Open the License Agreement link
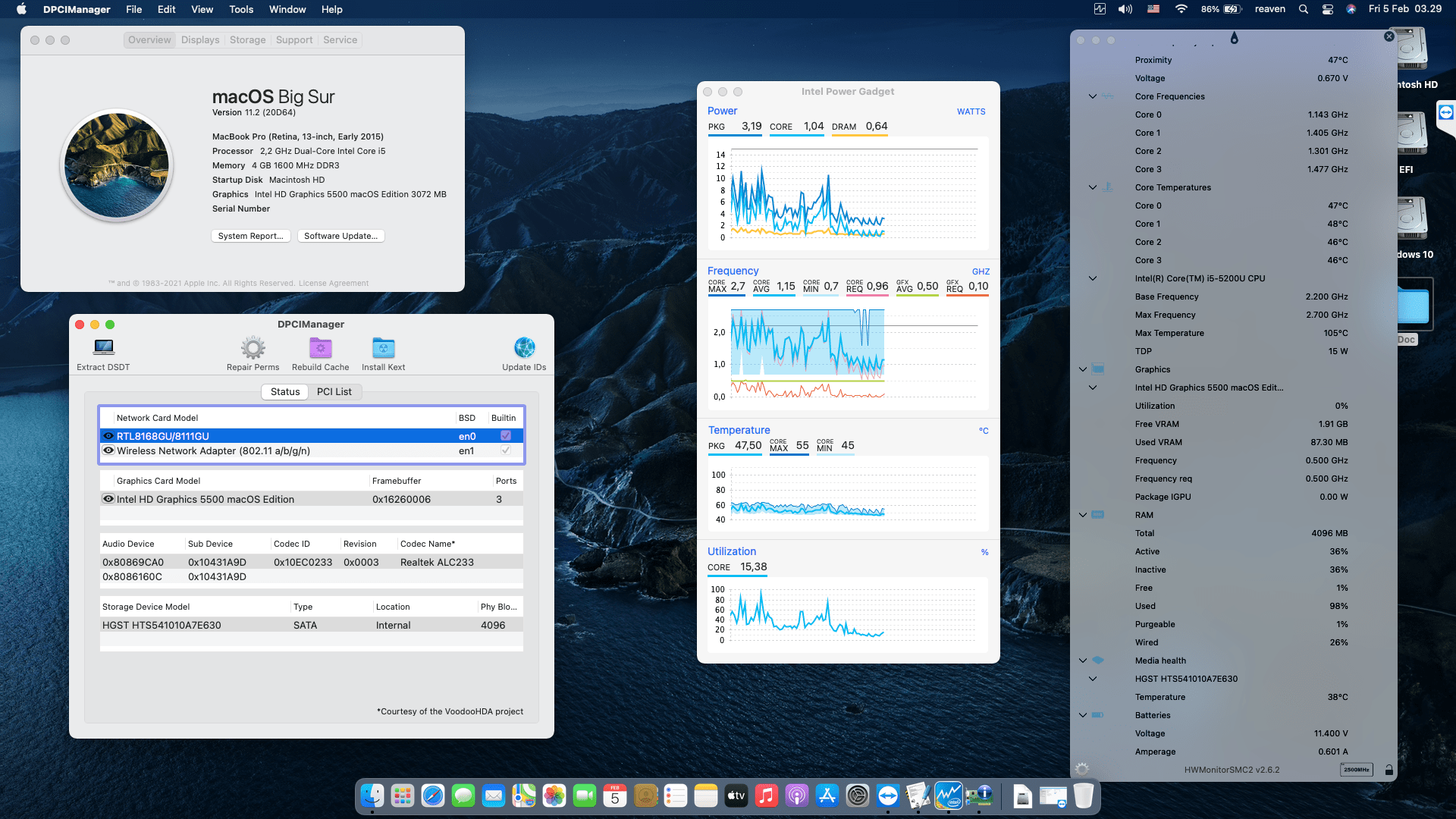1456x819 pixels. (334, 284)
